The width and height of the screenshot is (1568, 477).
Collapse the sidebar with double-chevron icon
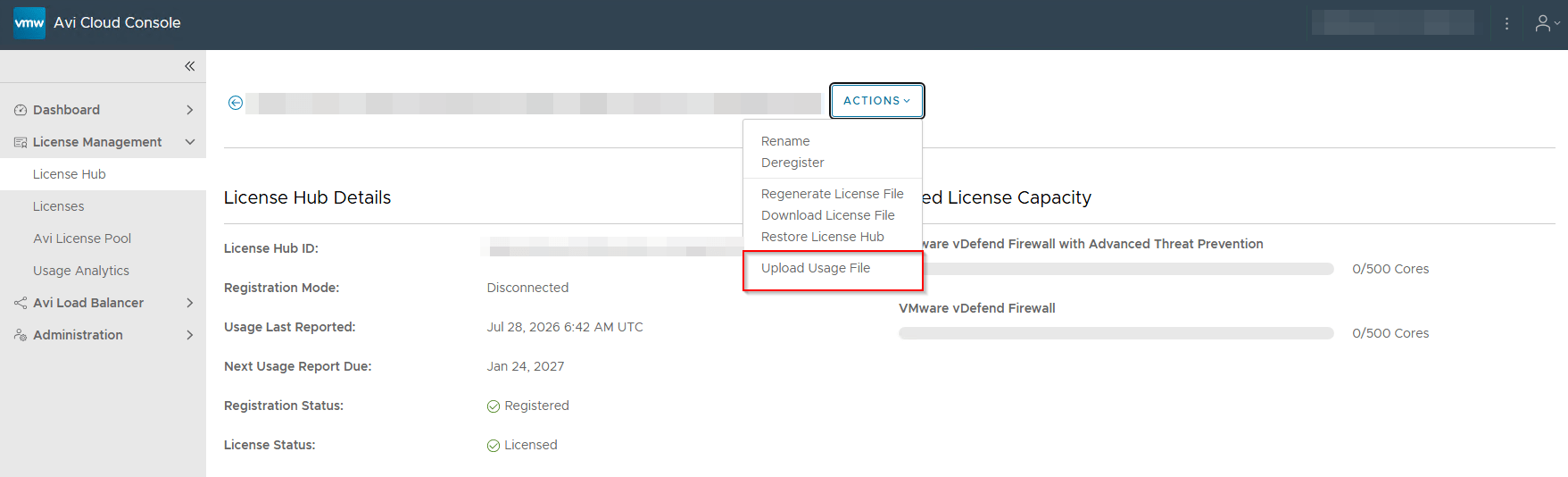pyautogui.click(x=189, y=66)
